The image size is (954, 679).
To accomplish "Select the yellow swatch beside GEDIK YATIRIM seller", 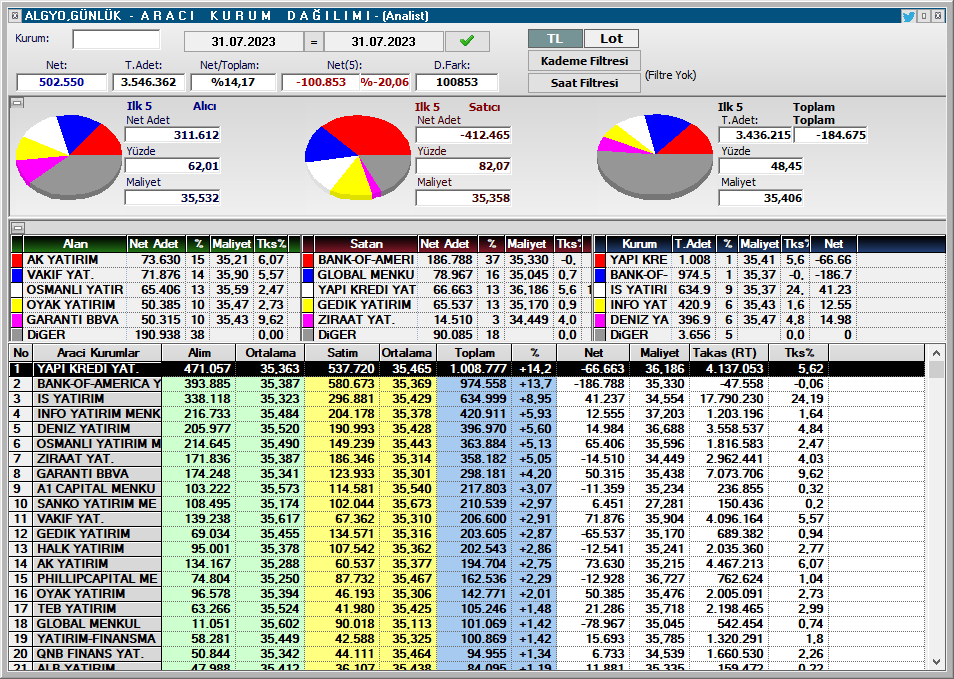I will (x=308, y=305).
